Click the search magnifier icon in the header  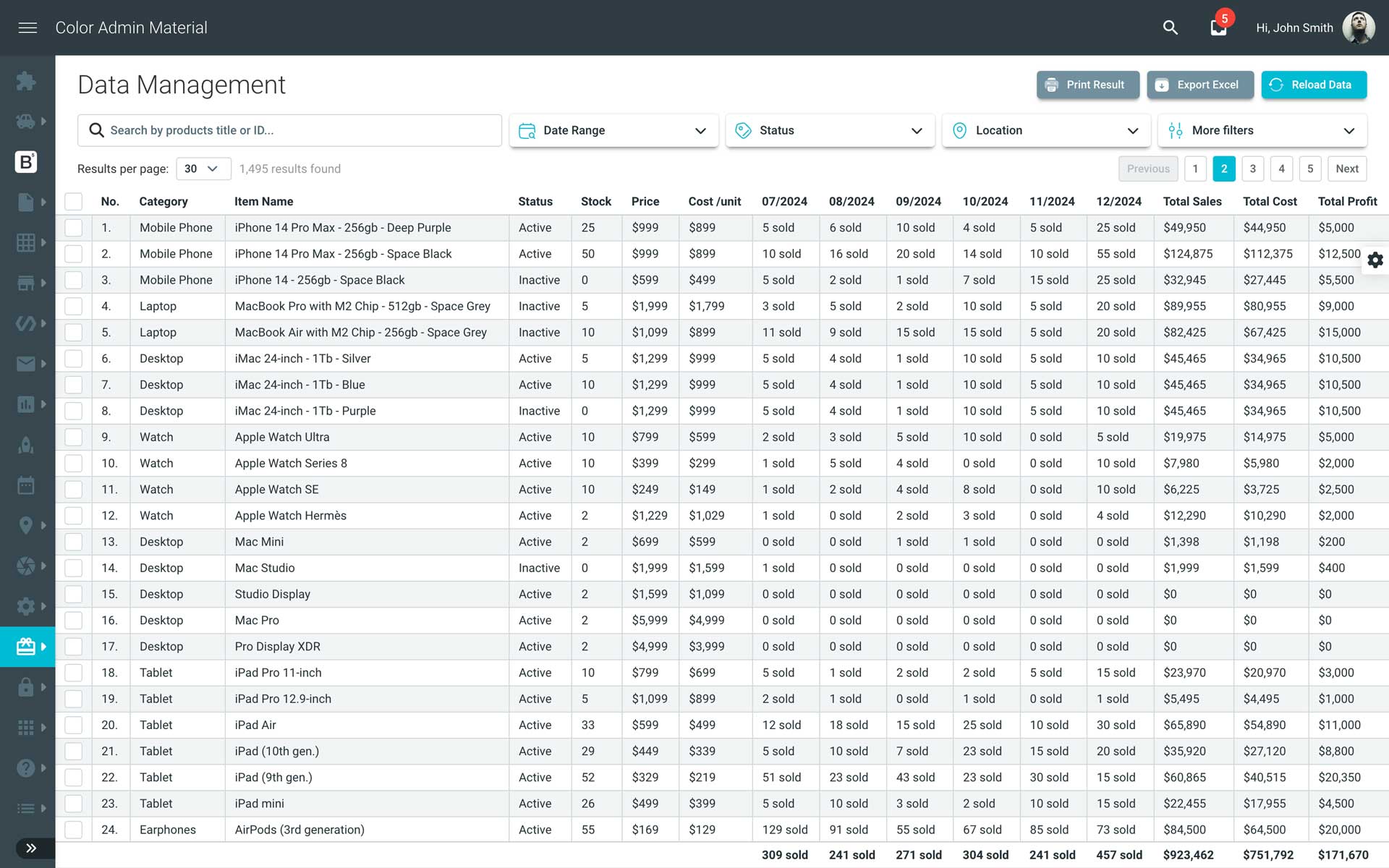tap(1170, 27)
